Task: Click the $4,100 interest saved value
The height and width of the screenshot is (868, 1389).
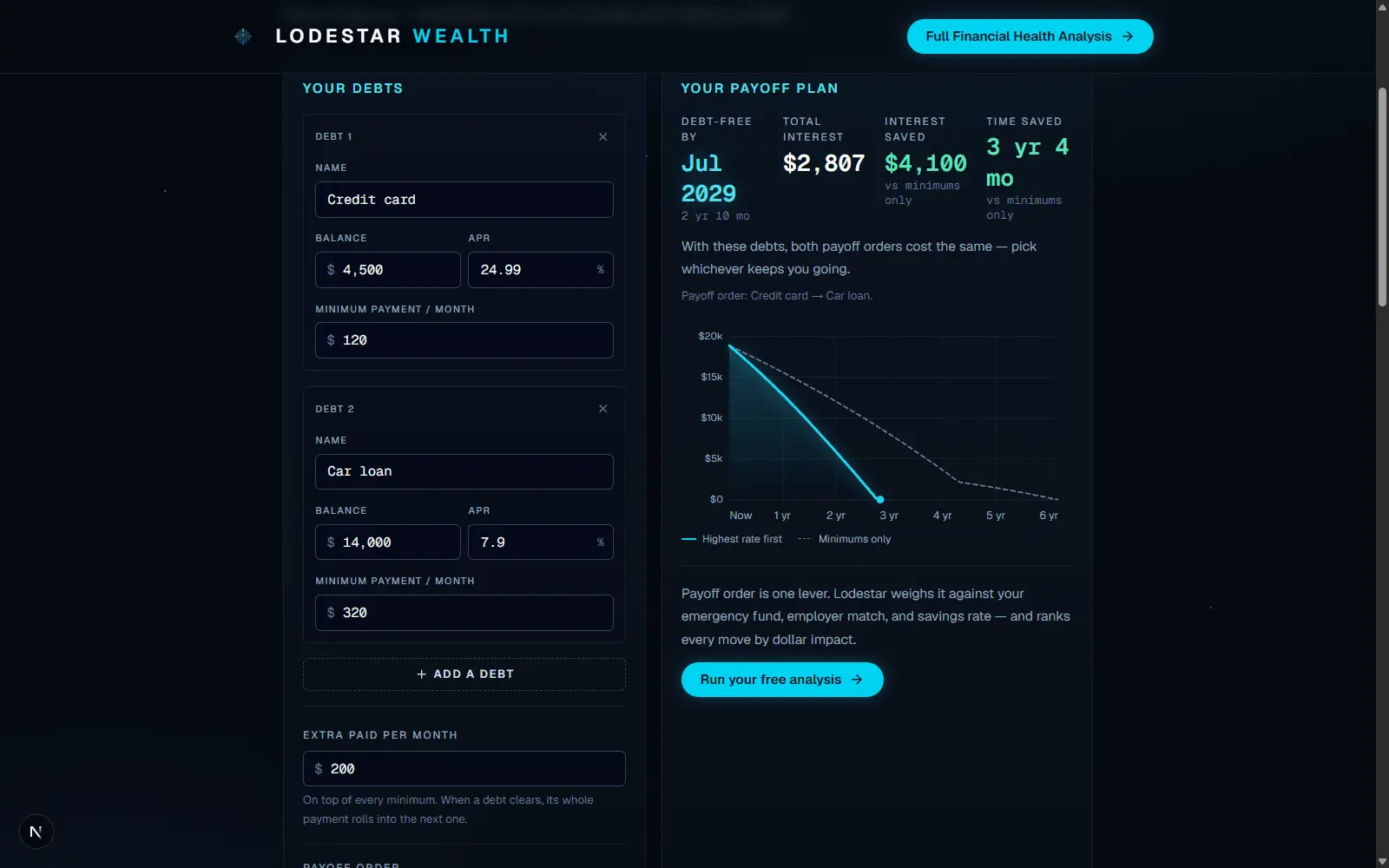Action: [925, 163]
